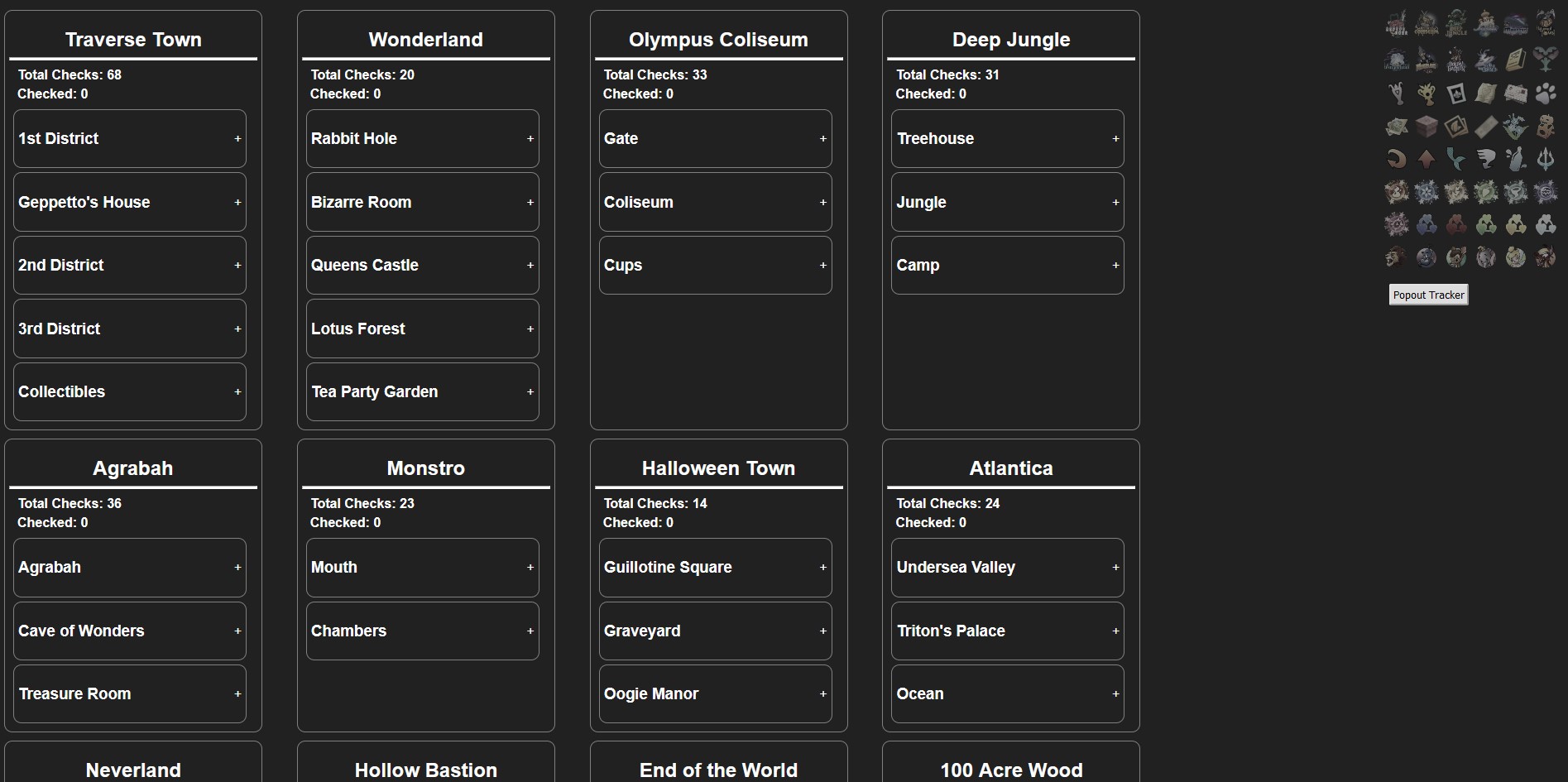Open the Undersea Valley checks

(x=1008, y=568)
